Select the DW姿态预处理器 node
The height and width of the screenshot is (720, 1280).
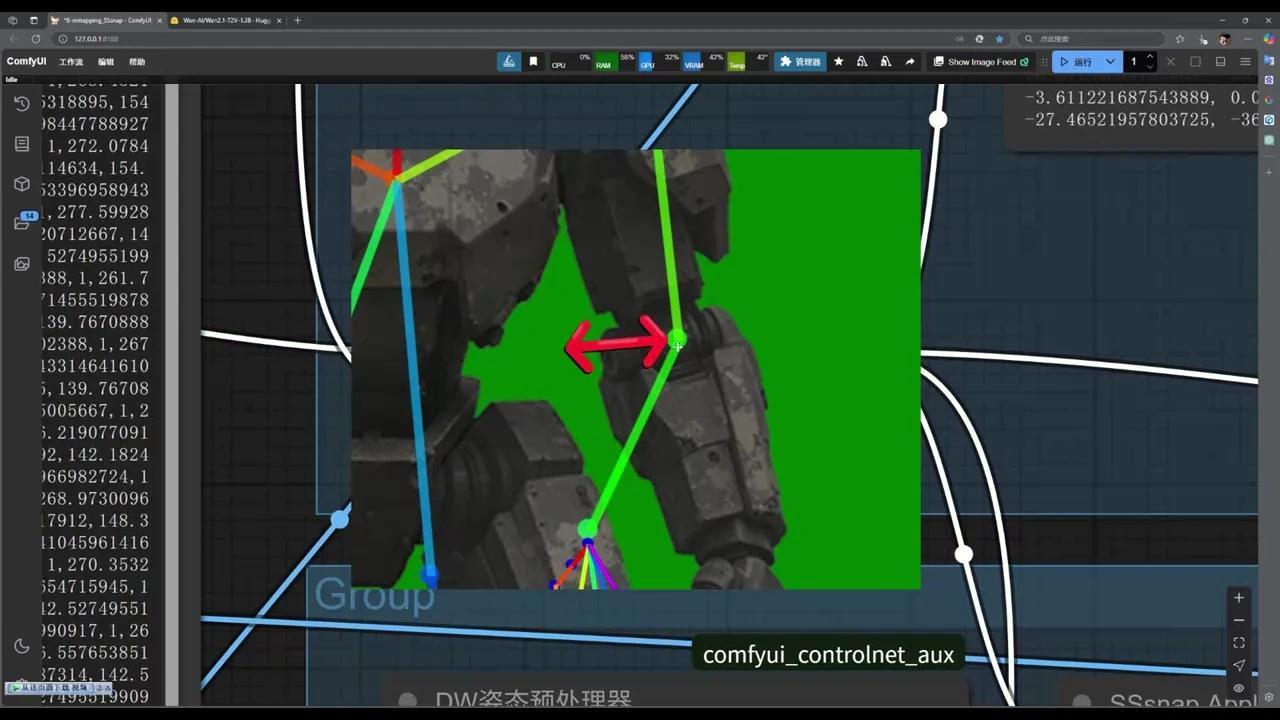[530, 699]
